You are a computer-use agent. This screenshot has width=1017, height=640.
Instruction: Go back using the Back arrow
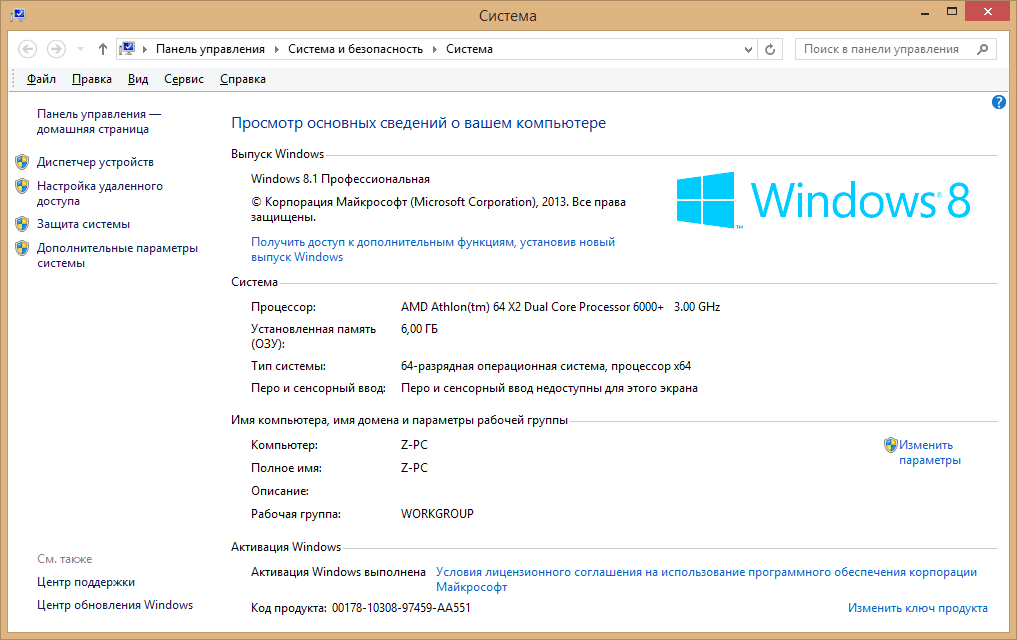point(27,49)
